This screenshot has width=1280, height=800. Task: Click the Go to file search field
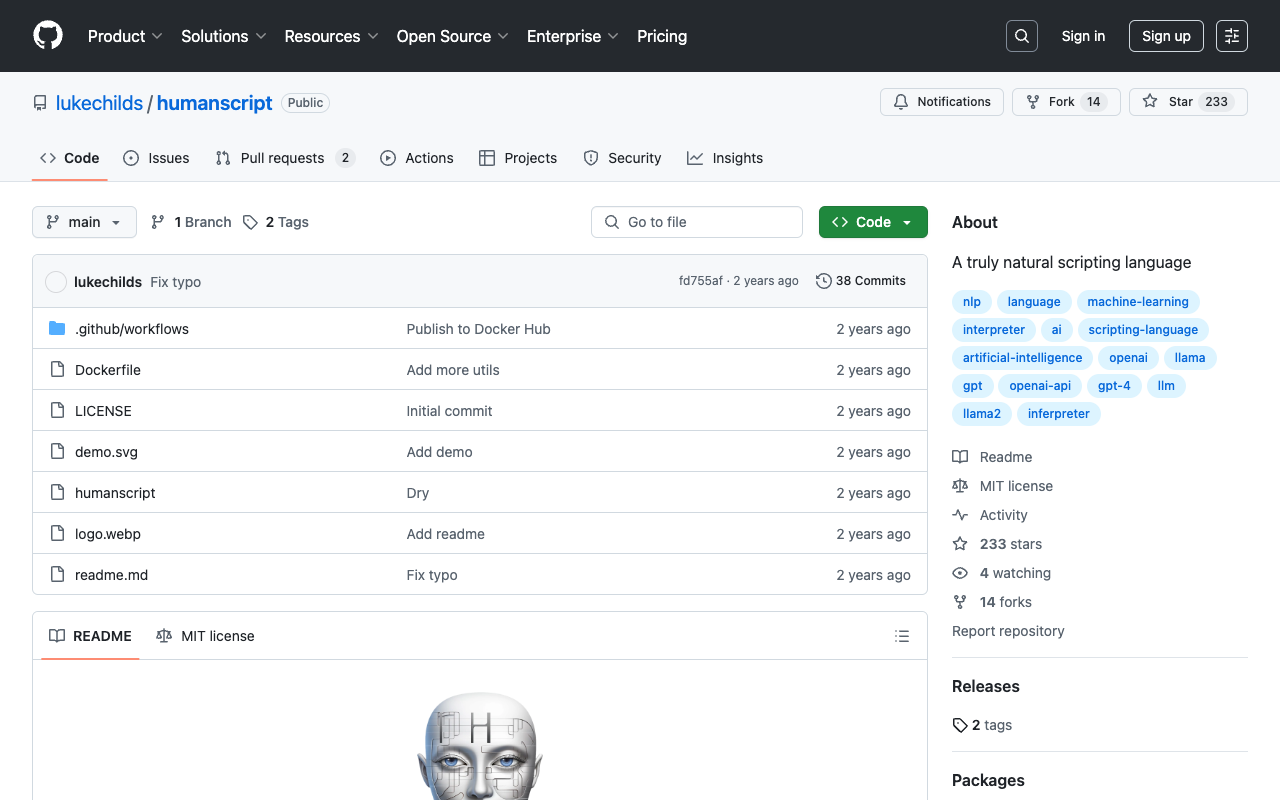coord(697,222)
